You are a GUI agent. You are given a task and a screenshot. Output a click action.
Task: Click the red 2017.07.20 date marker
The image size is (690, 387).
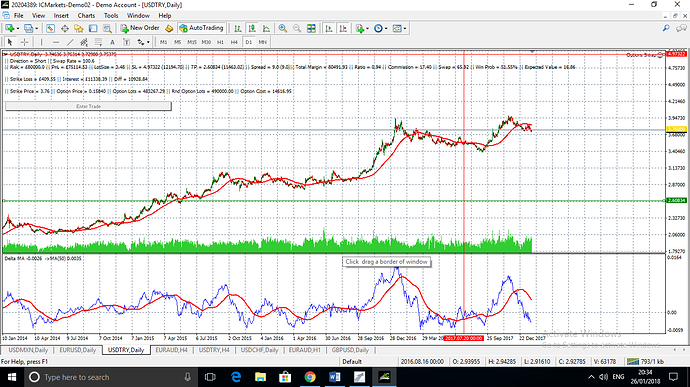[464, 338]
